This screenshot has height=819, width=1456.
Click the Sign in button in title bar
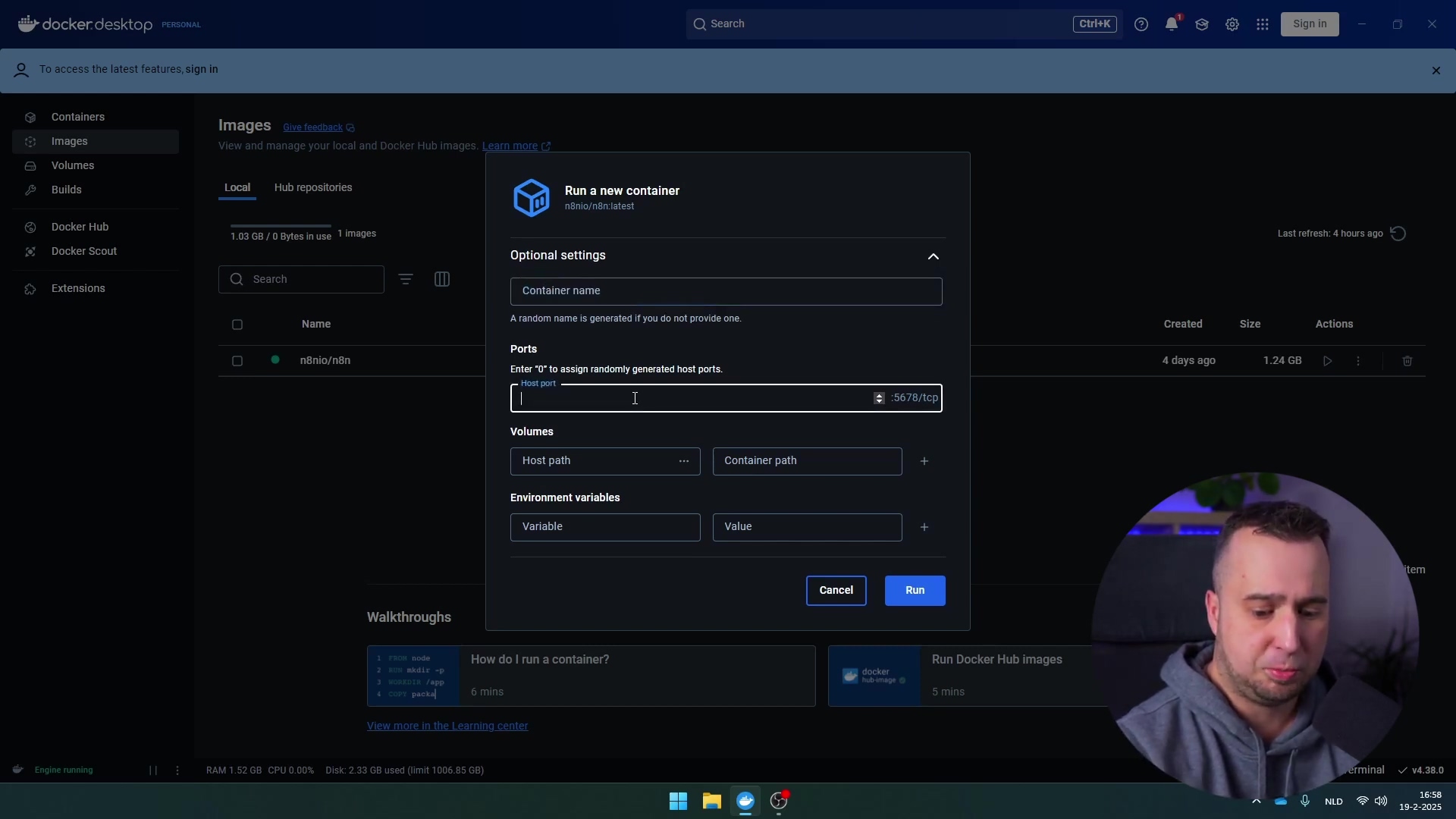click(x=1310, y=24)
